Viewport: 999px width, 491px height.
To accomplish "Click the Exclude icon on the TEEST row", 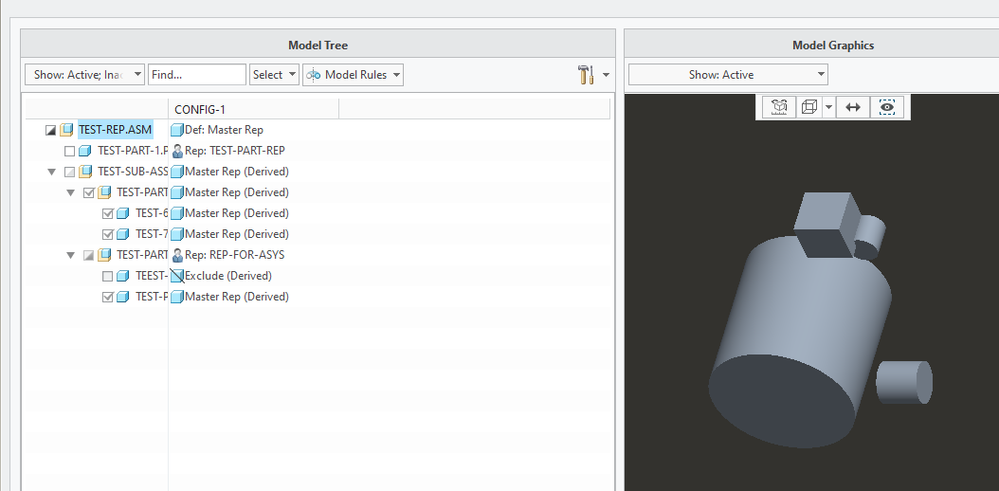I will (x=177, y=276).
